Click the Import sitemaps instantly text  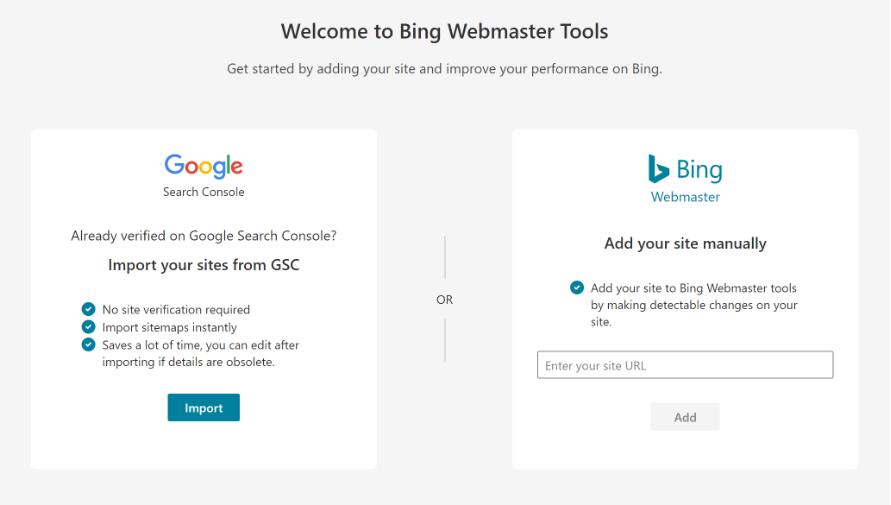coord(169,327)
